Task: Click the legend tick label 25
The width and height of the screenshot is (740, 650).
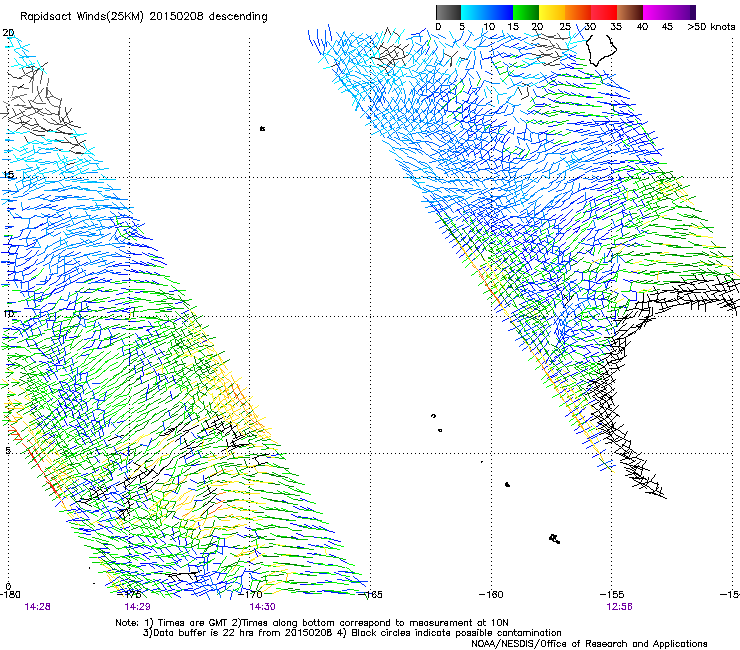Action: [x=564, y=27]
